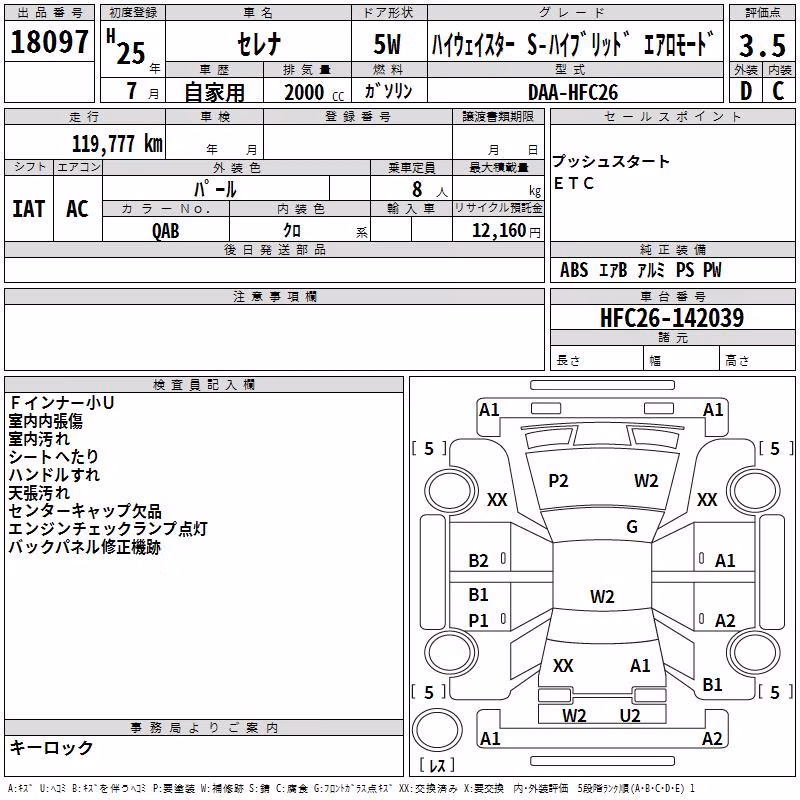
Task: Select the 初度登録 header
Action: [133, 13]
